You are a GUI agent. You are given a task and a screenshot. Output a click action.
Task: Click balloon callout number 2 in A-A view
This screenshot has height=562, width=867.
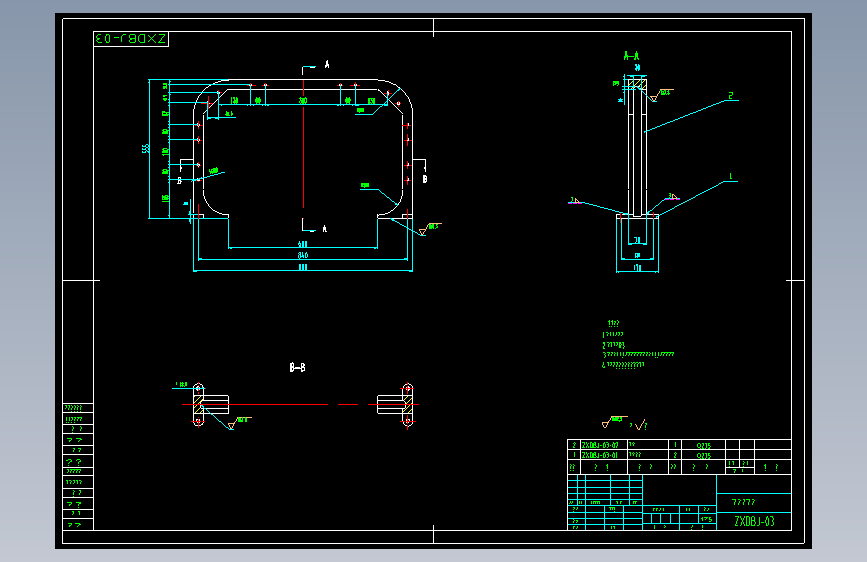point(730,96)
